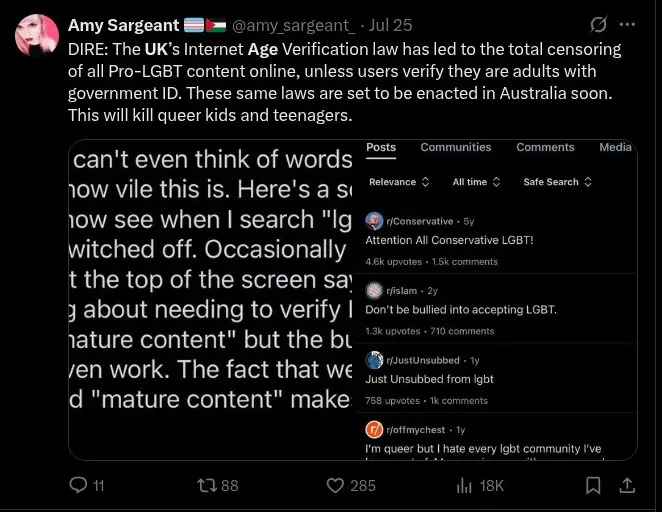Open the three-dot more options menu

(627, 24)
